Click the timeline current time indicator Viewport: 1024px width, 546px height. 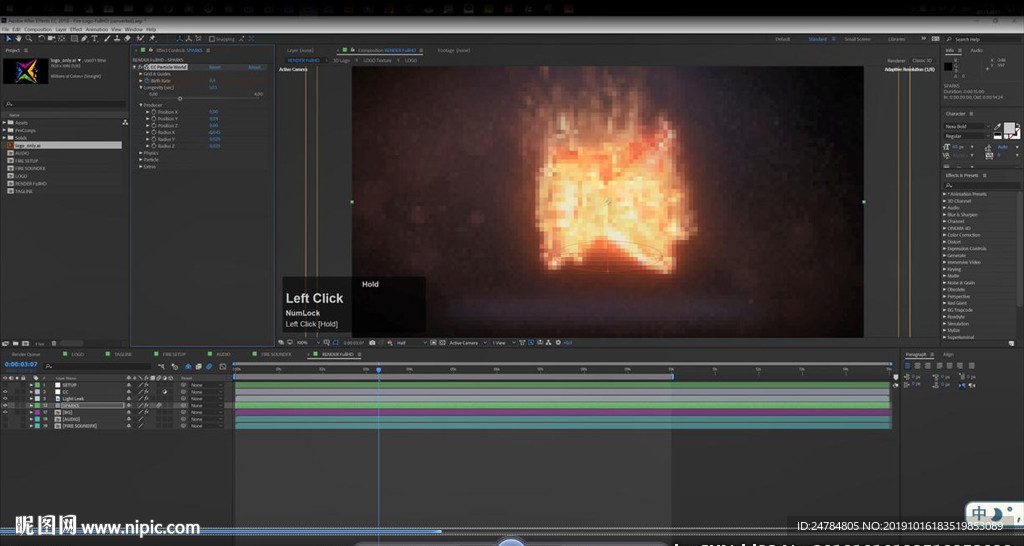click(378, 370)
